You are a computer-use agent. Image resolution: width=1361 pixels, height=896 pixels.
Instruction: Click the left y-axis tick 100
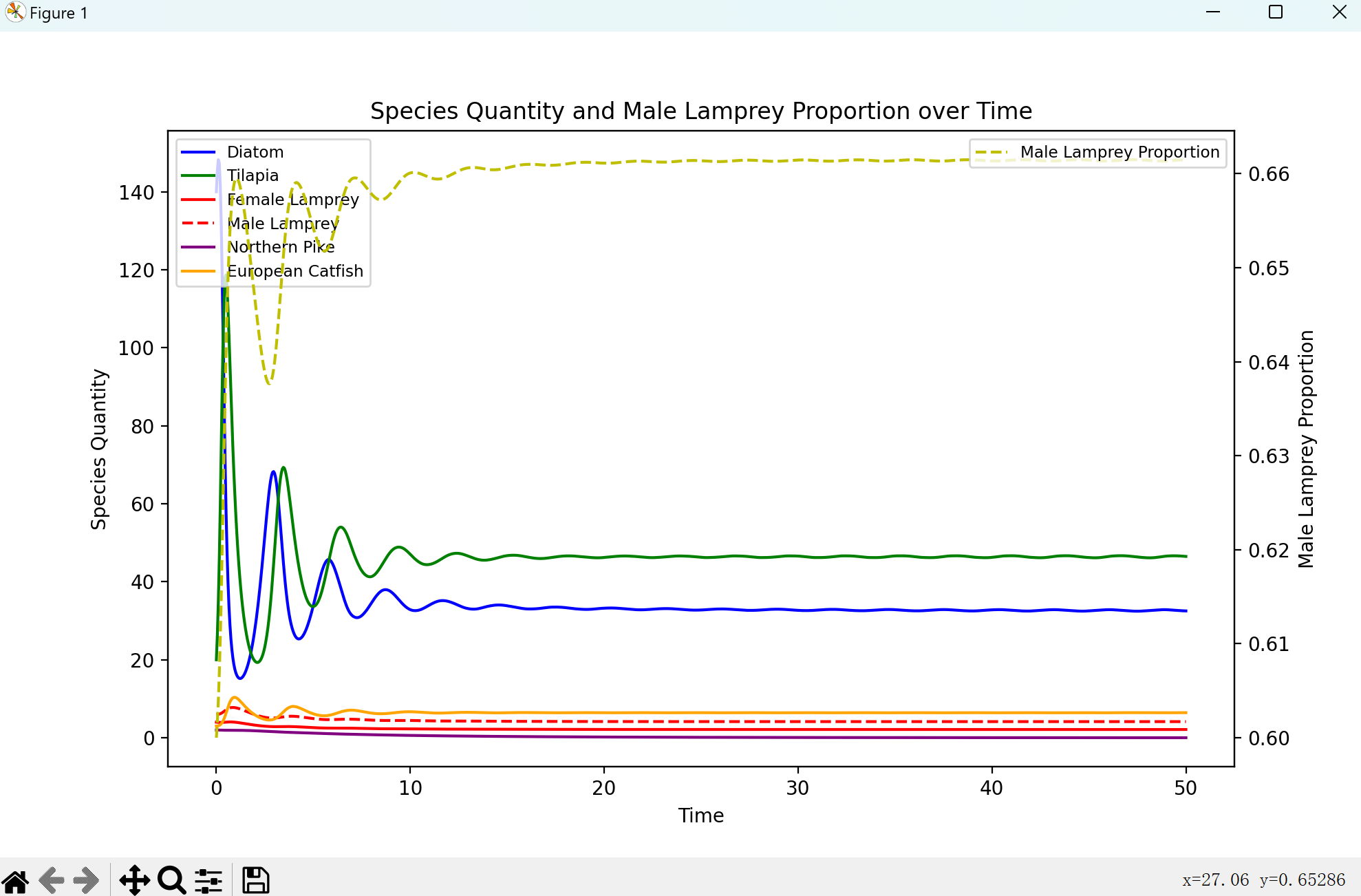(136, 348)
